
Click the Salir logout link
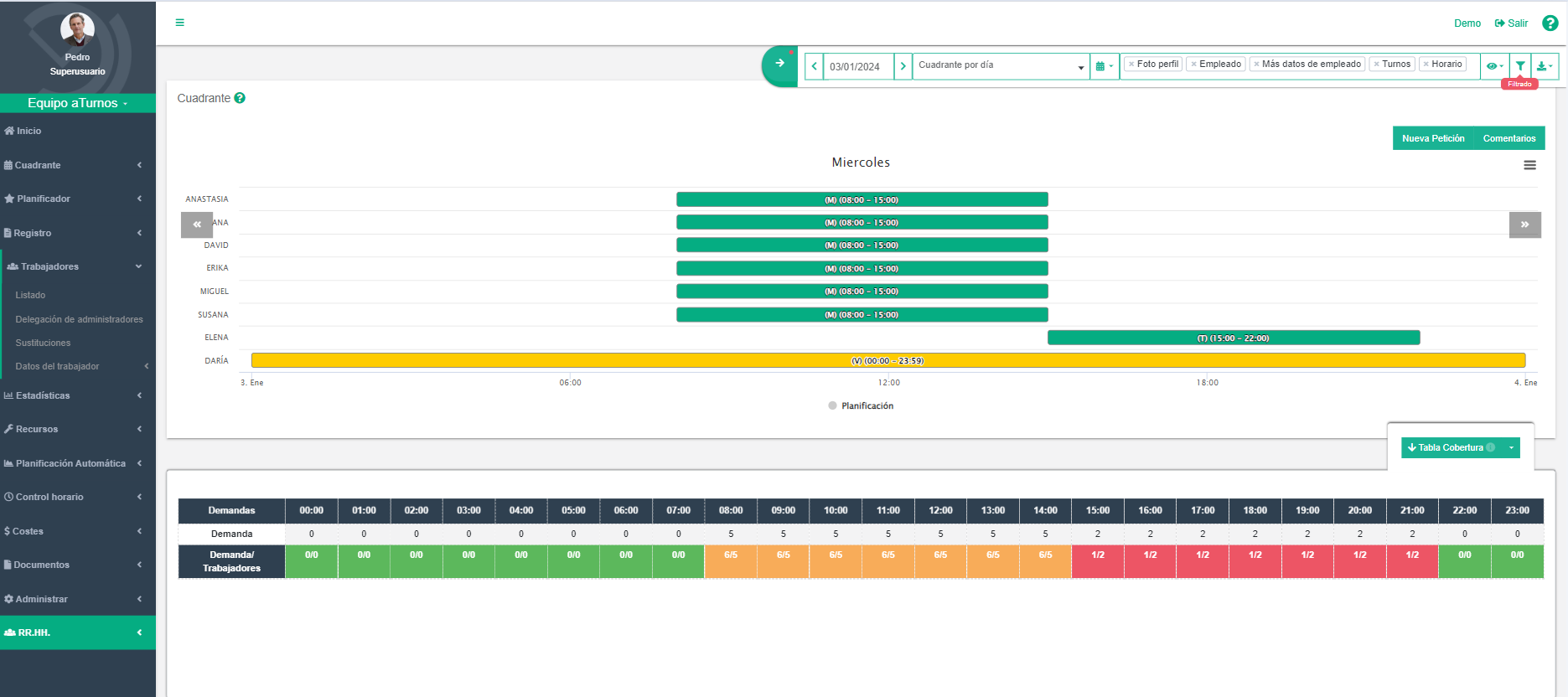coord(1511,23)
